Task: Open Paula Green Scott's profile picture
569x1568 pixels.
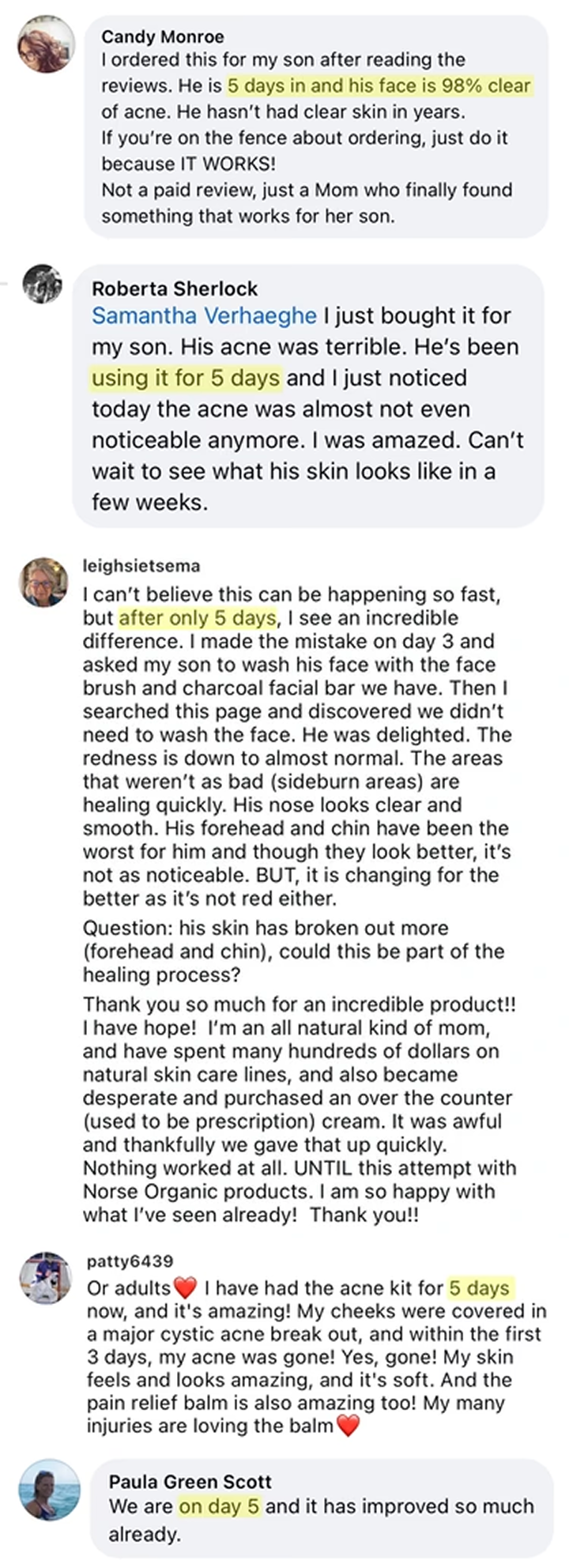Action: (x=51, y=1490)
